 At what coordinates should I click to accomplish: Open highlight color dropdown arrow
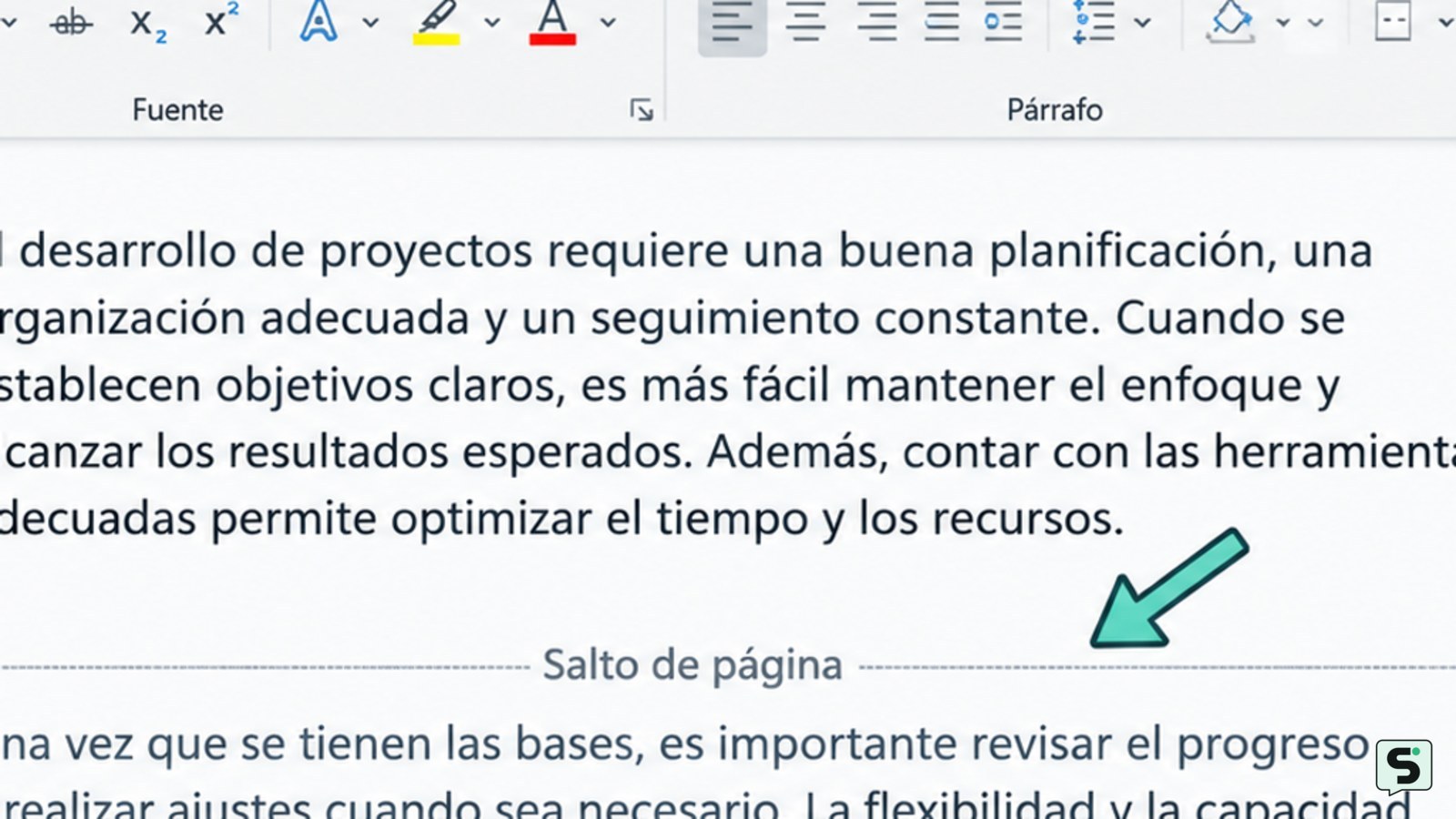pos(491,22)
